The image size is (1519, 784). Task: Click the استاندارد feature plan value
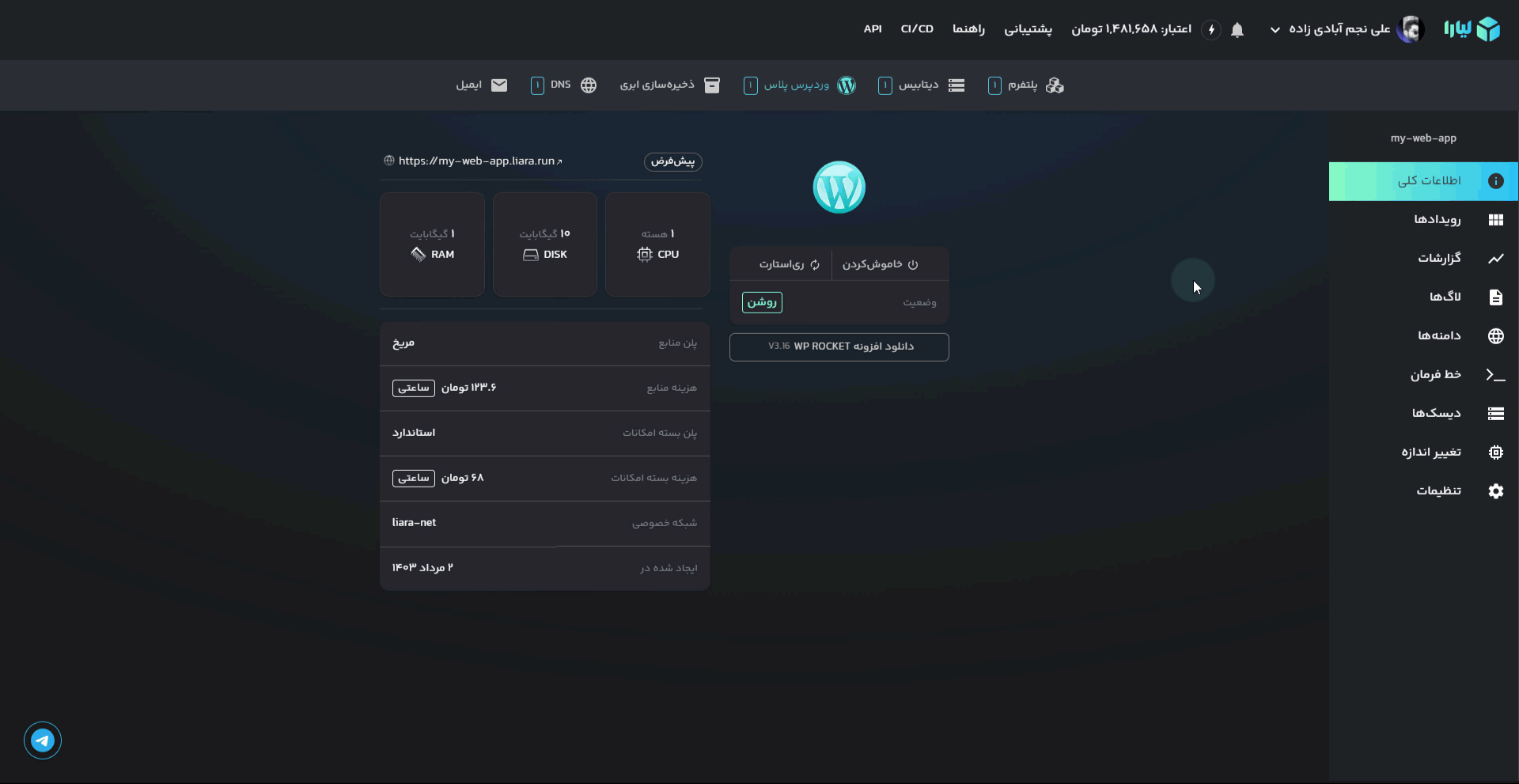tap(414, 434)
